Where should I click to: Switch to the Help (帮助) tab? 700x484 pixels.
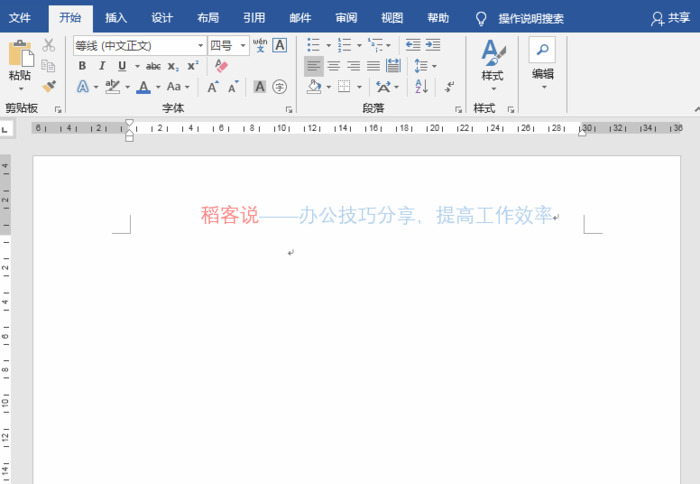click(x=438, y=18)
